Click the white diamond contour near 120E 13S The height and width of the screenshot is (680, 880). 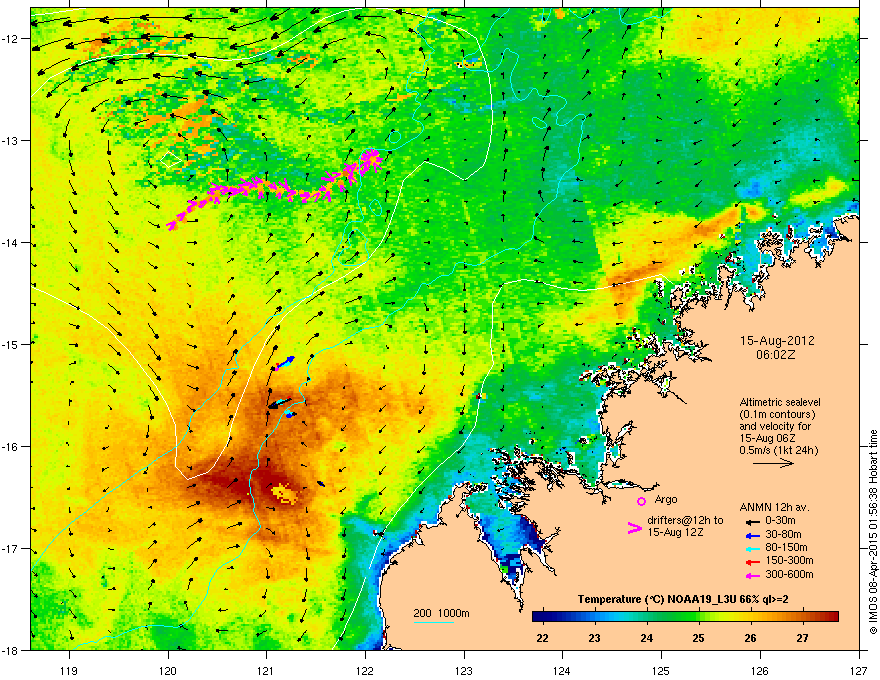(x=171, y=159)
